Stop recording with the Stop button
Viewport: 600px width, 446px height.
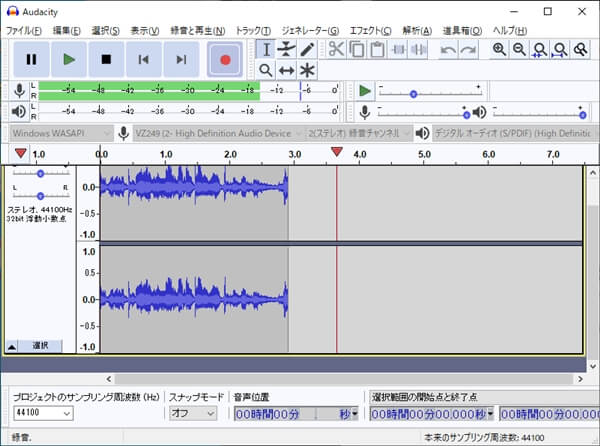pos(106,60)
